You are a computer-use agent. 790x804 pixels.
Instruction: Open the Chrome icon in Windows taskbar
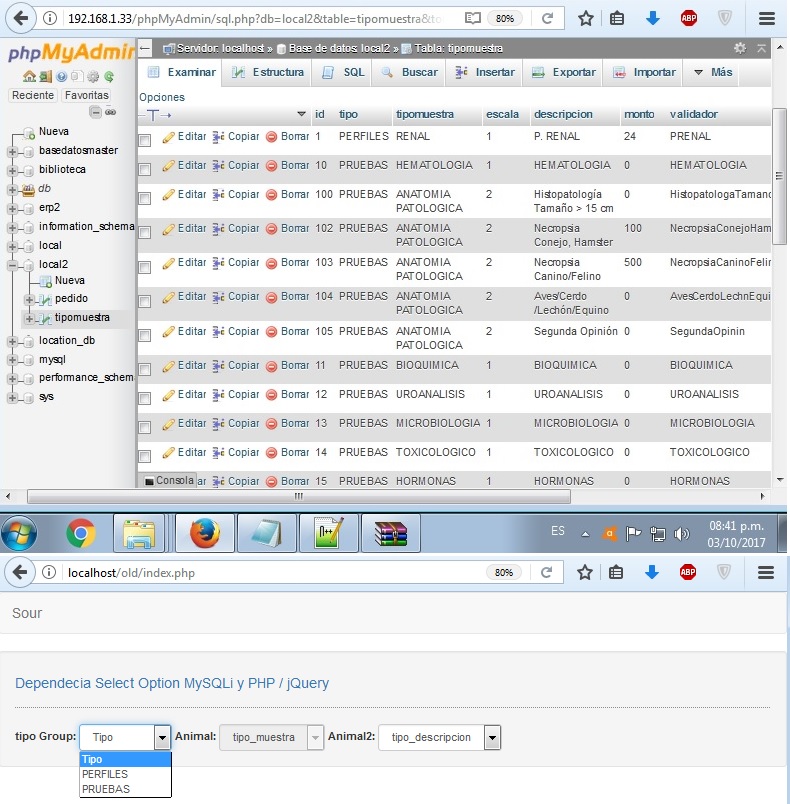point(81,534)
